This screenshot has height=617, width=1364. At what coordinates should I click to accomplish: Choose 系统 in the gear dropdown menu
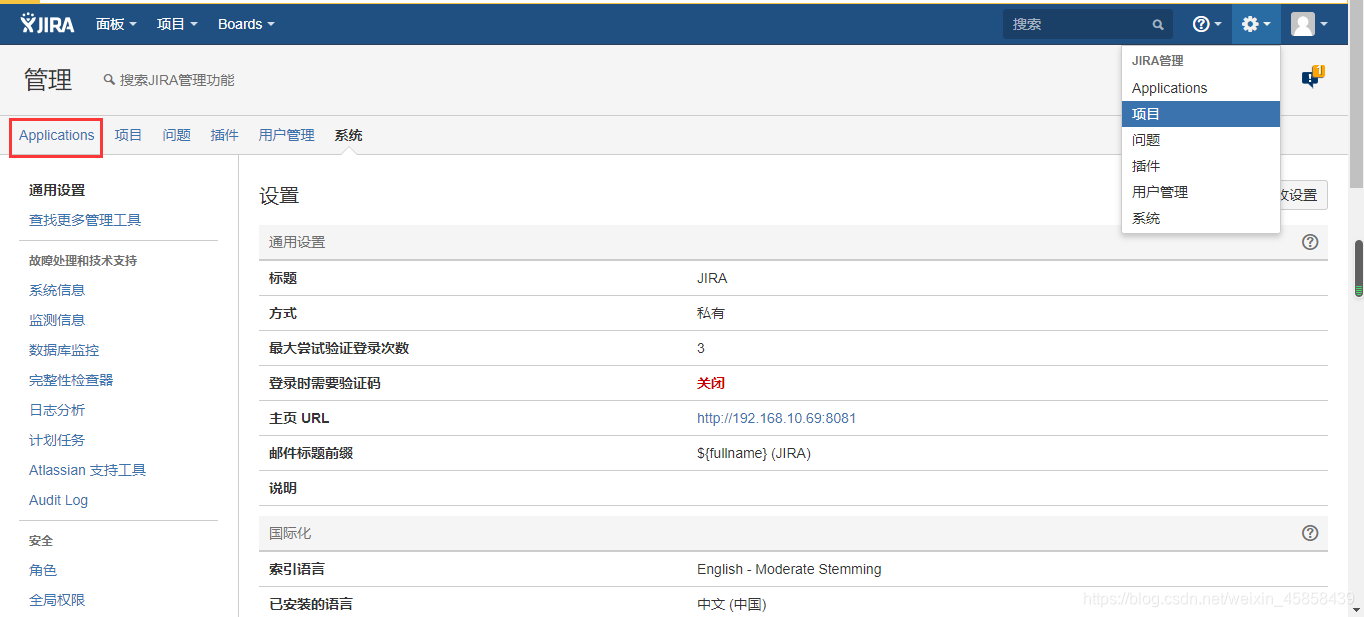pyautogui.click(x=1201, y=218)
